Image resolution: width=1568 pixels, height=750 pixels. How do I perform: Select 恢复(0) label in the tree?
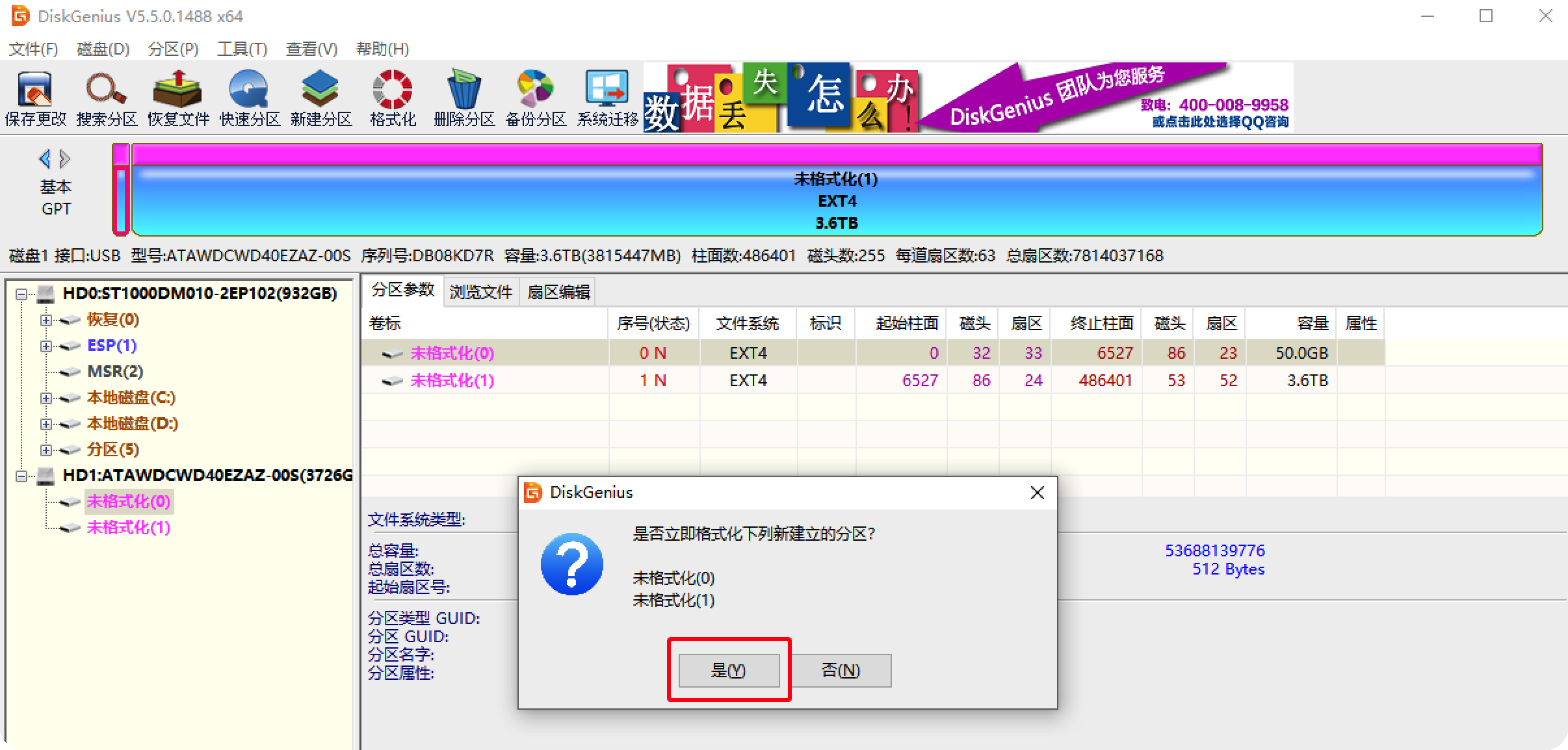coord(113,320)
